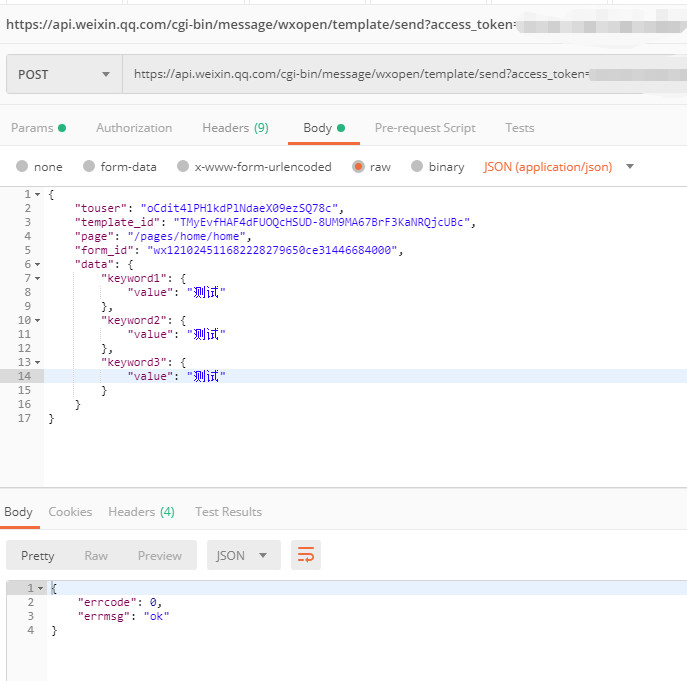This screenshot has height=681, width=687.
Task: Switch to Preview response view
Action: click(x=159, y=556)
